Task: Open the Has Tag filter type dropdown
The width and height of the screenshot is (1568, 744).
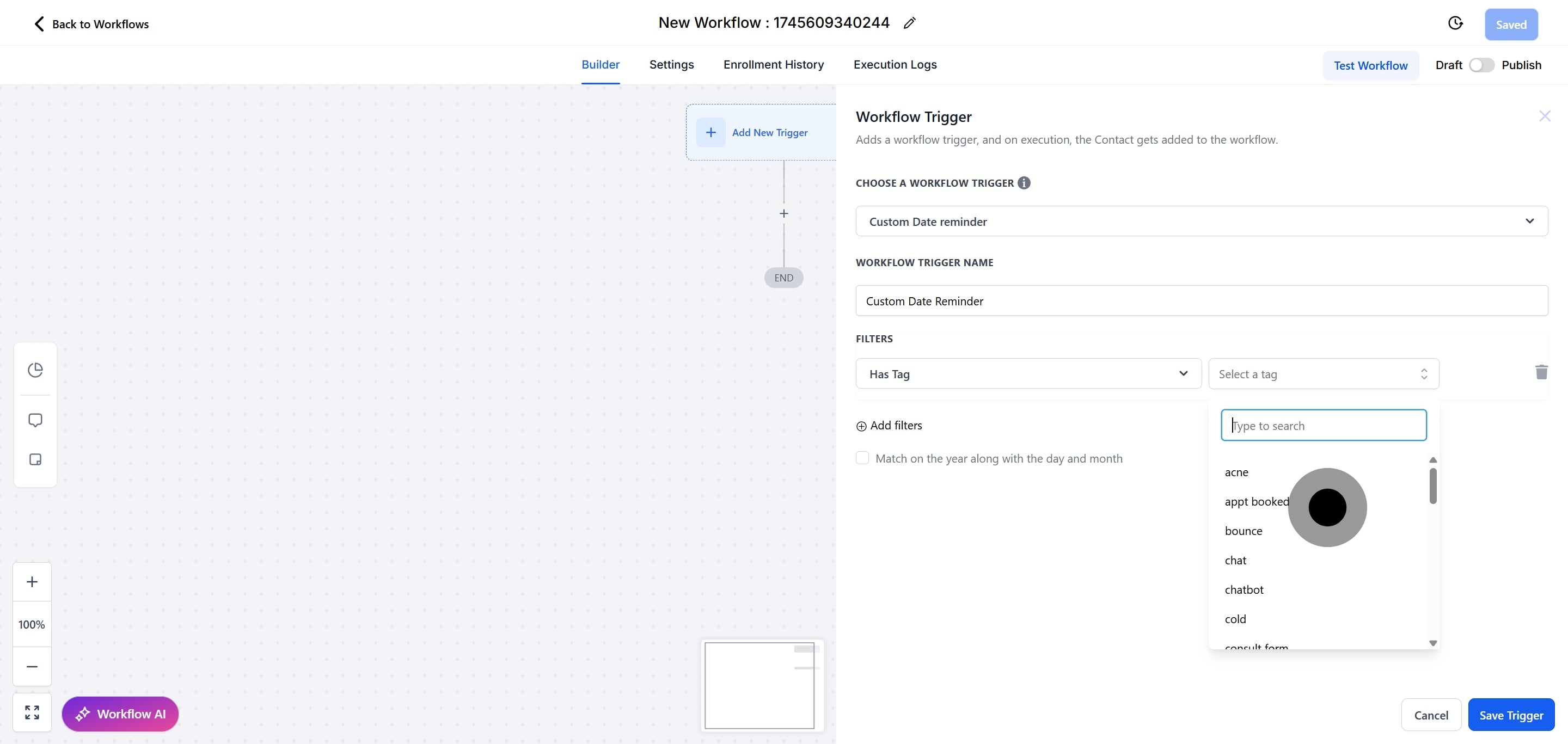Action: pyautogui.click(x=1028, y=373)
